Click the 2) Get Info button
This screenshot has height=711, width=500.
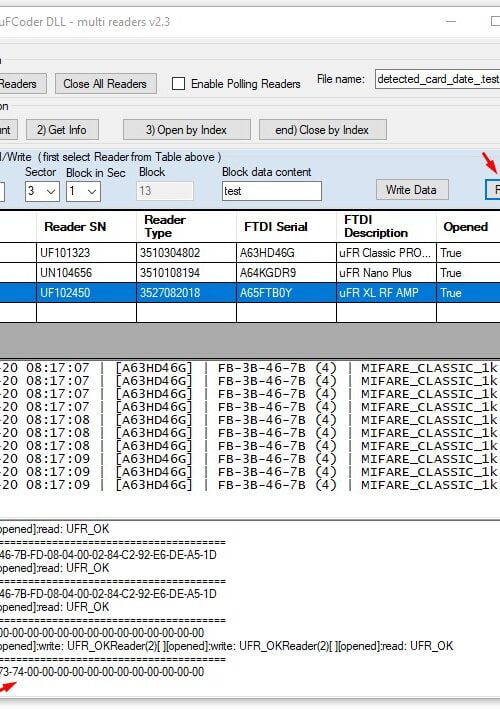[62, 130]
